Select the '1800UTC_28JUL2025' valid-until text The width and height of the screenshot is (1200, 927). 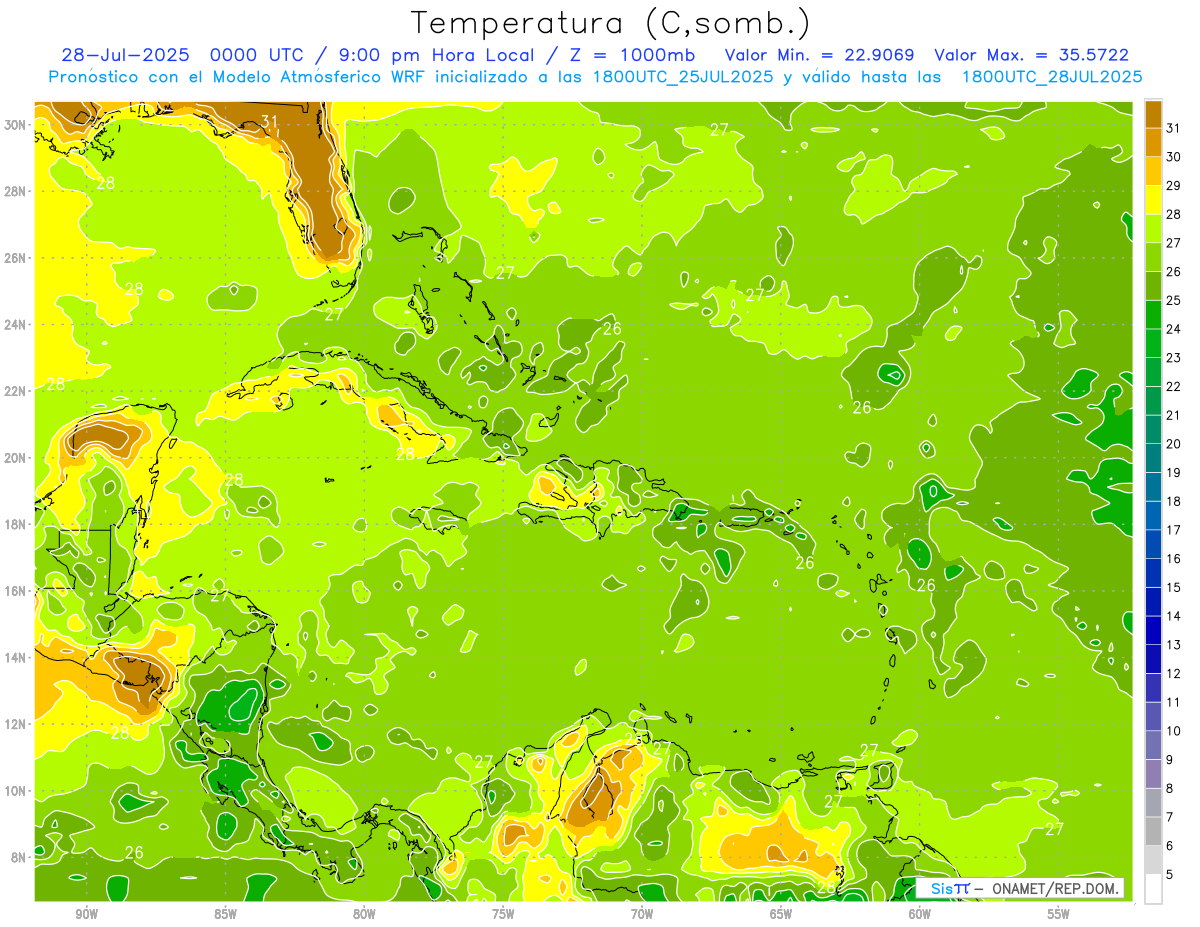click(1052, 77)
